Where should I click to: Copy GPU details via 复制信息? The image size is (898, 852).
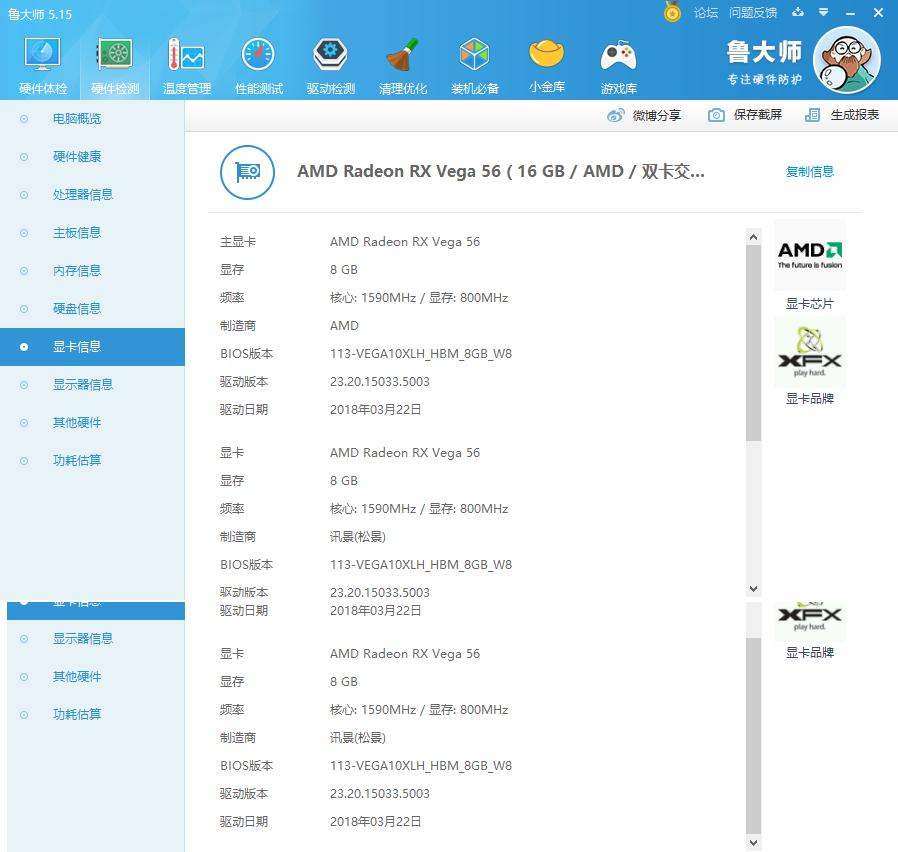coord(809,171)
